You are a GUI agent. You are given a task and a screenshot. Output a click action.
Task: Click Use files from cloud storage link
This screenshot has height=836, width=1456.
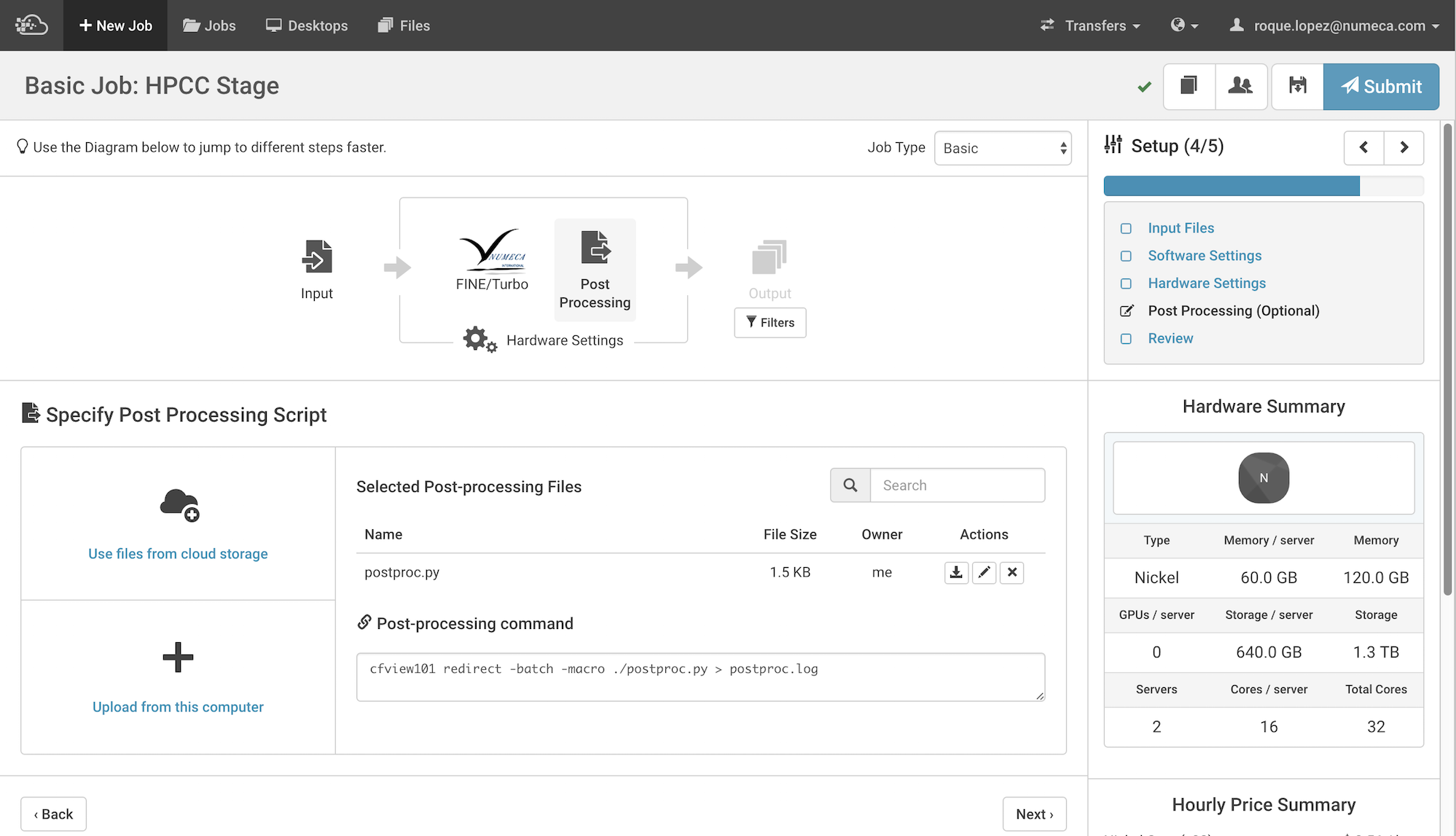pos(178,554)
